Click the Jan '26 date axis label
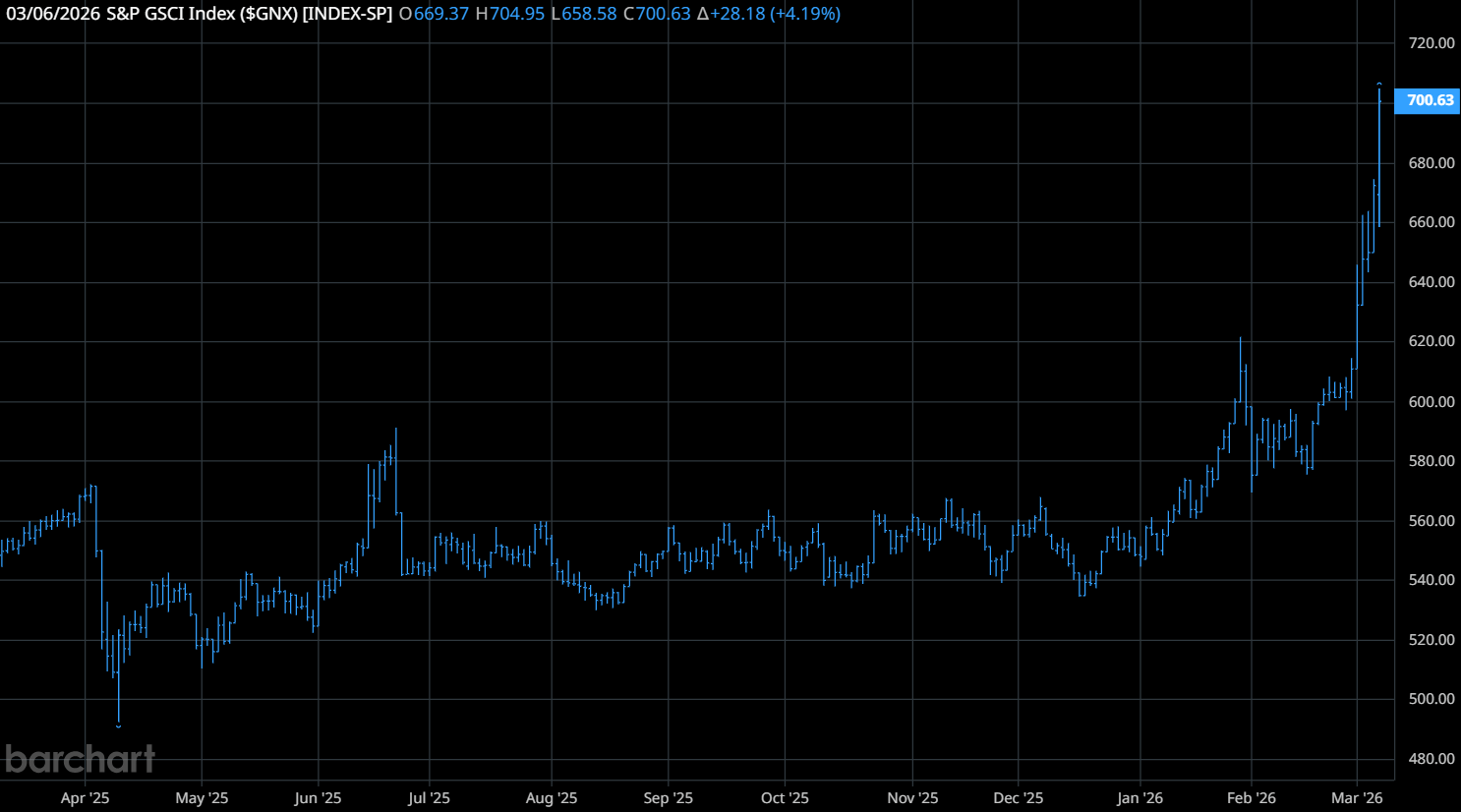 1140,798
